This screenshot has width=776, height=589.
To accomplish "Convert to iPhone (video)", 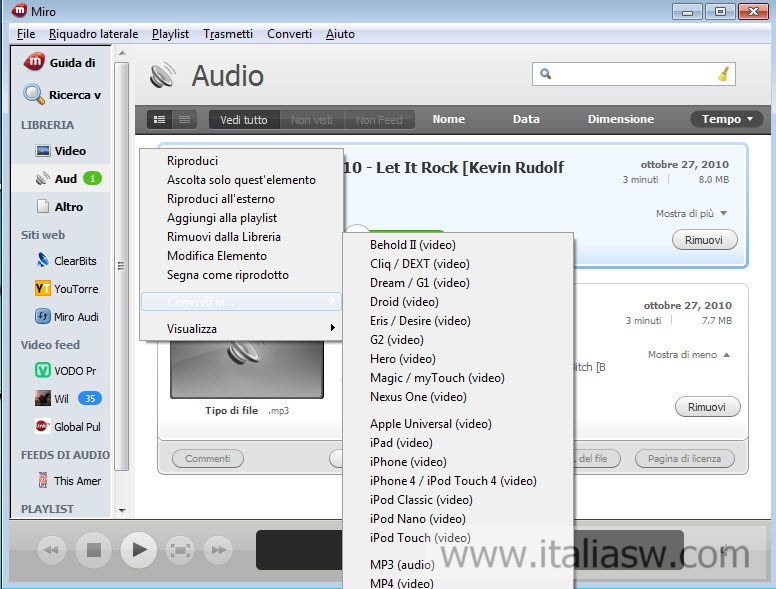I will (x=458, y=462).
